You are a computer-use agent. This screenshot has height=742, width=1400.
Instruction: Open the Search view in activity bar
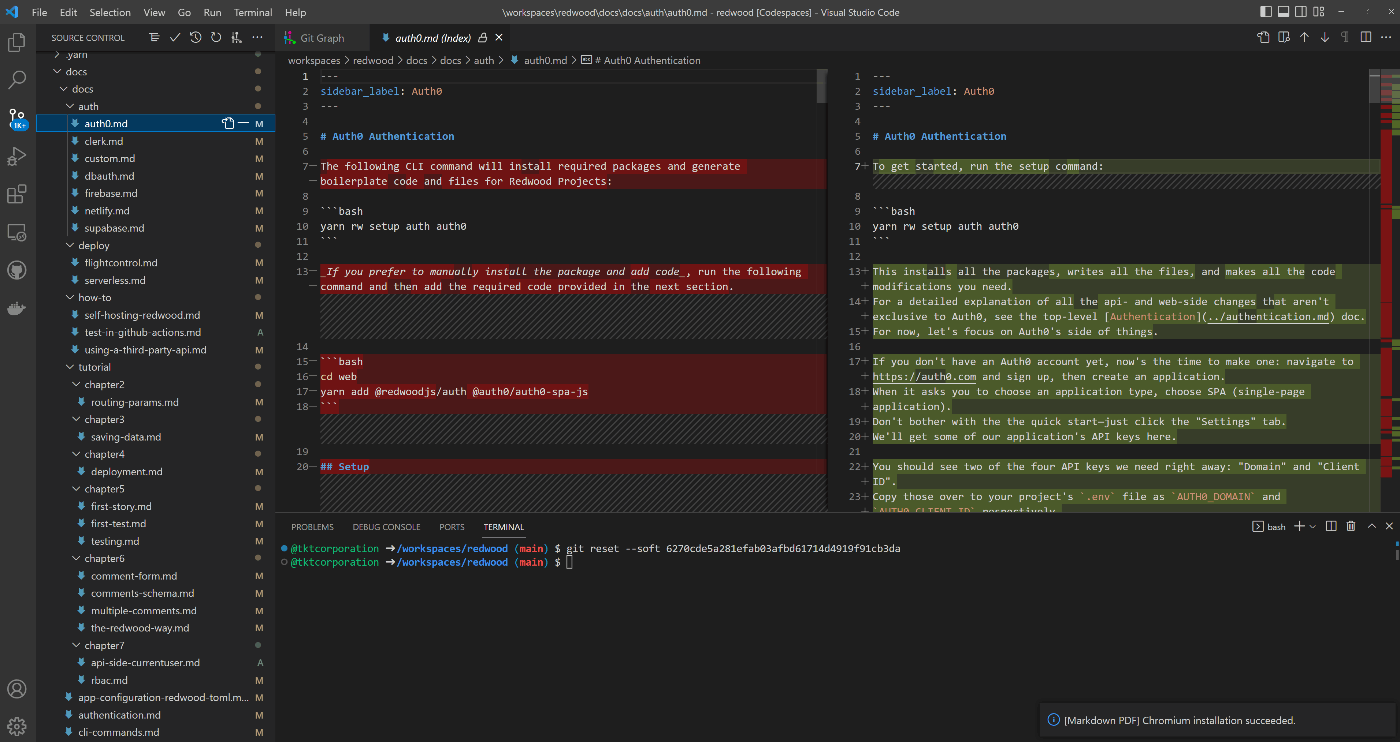click(17, 81)
